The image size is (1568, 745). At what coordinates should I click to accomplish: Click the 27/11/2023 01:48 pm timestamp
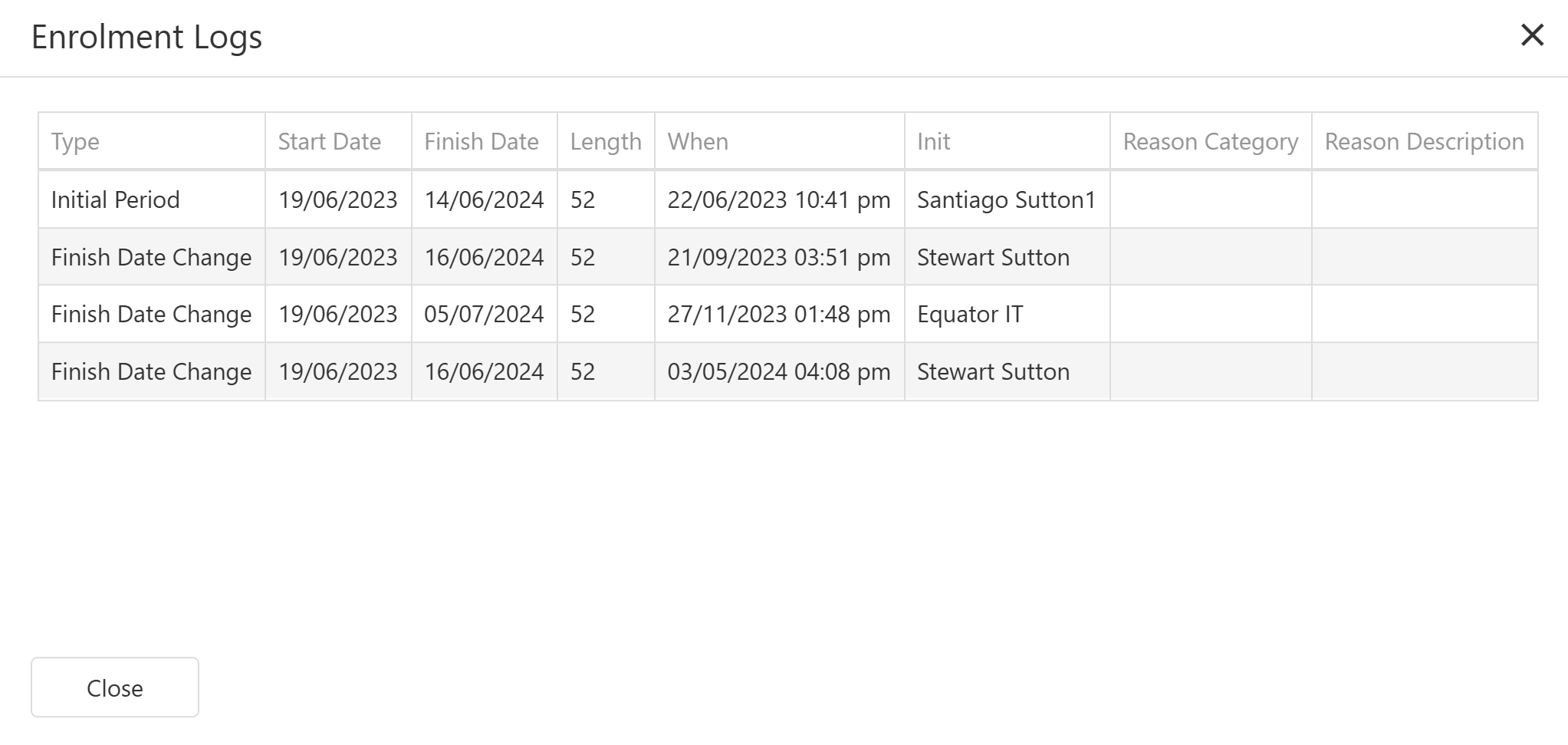(778, 315)
